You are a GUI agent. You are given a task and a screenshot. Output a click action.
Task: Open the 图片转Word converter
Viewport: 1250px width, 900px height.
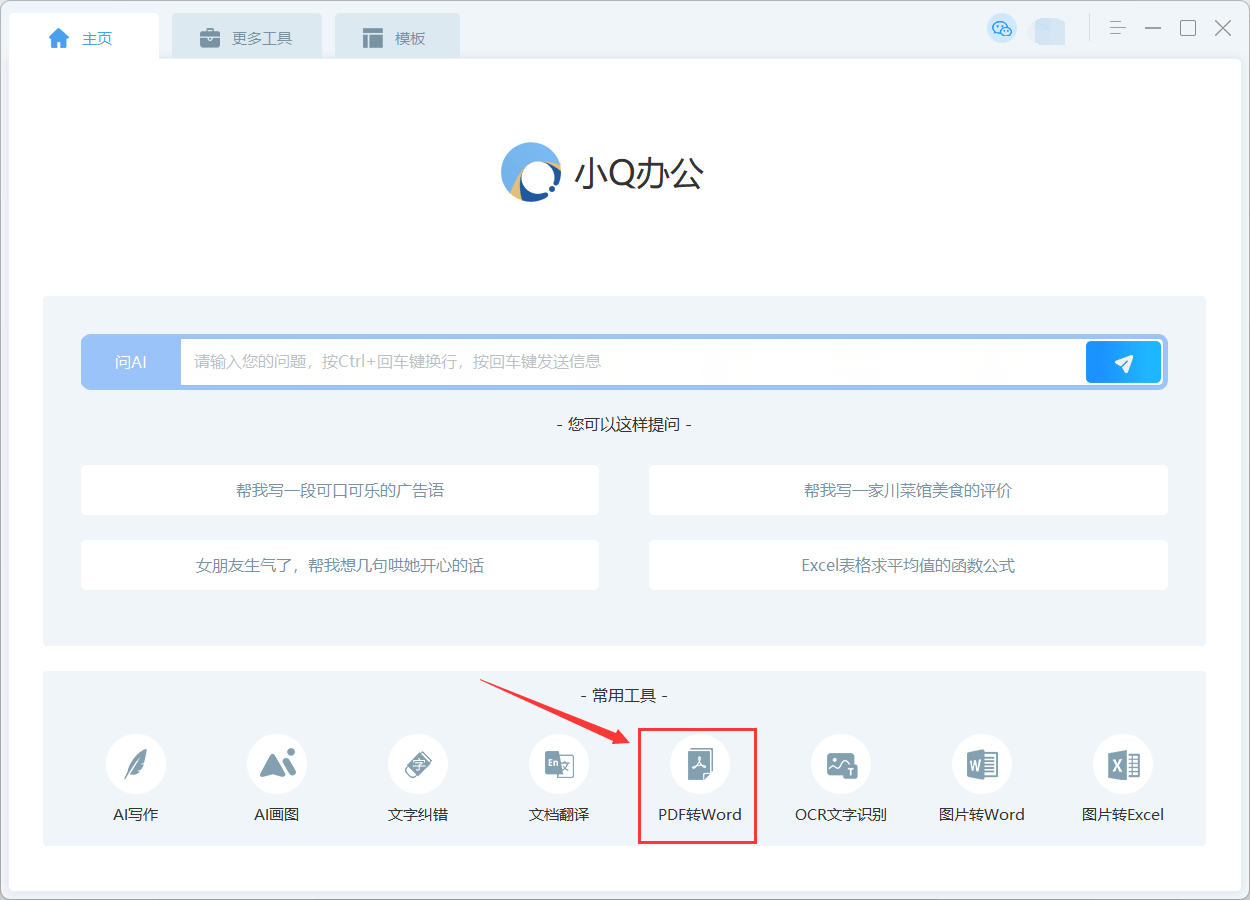[982, 780]
